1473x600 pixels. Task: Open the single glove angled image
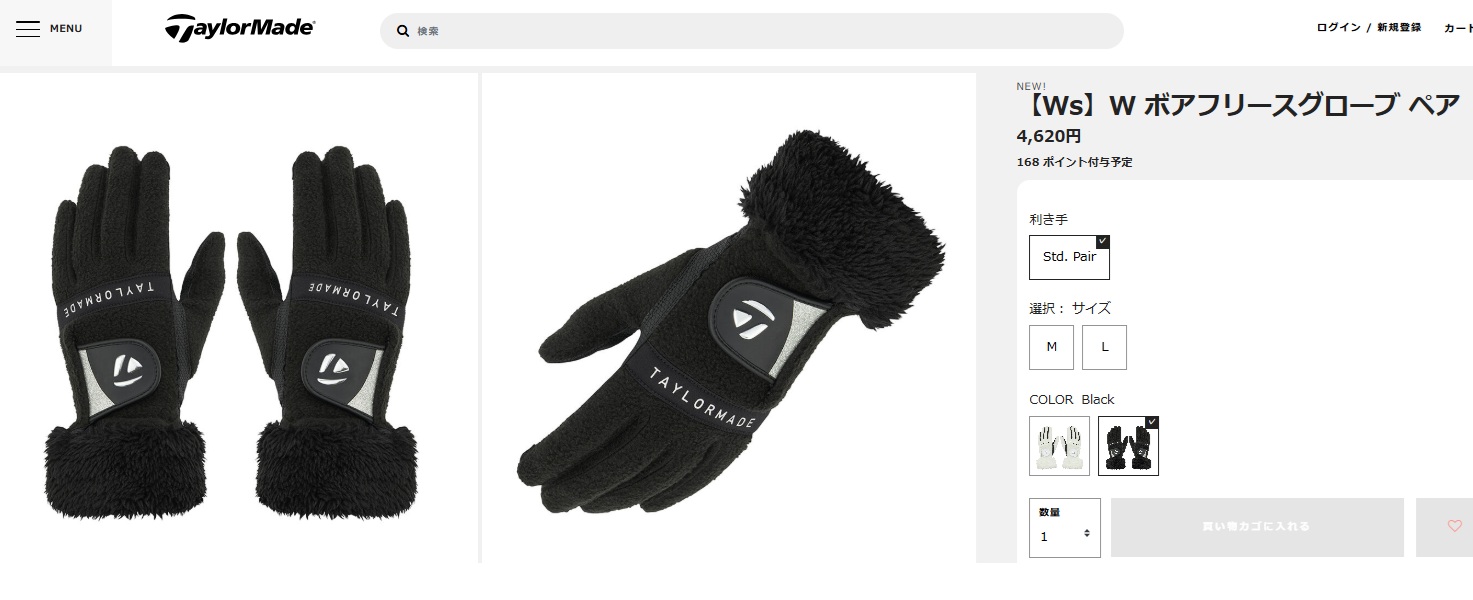click(729, 318)
